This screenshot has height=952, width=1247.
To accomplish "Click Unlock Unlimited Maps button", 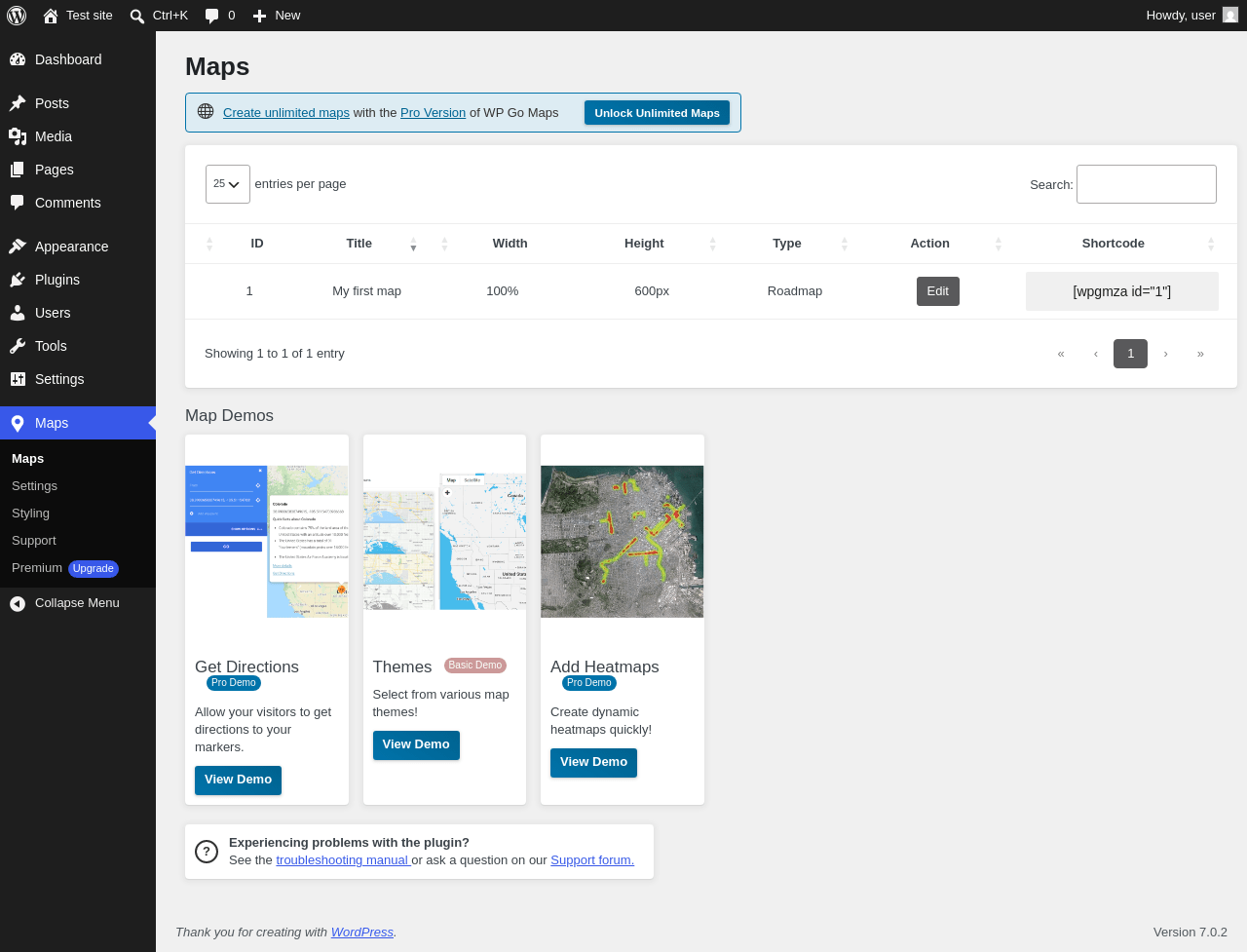I will click(657, 113).
